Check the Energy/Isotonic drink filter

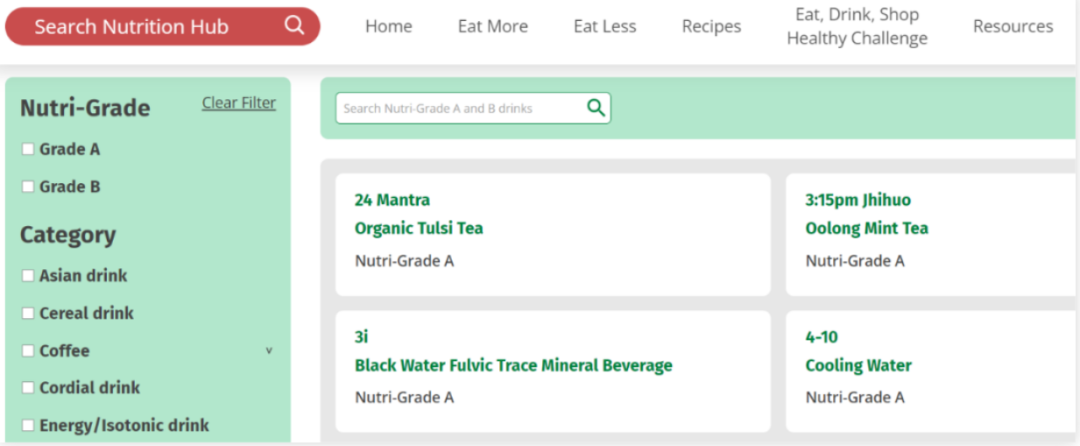[28, 425]
